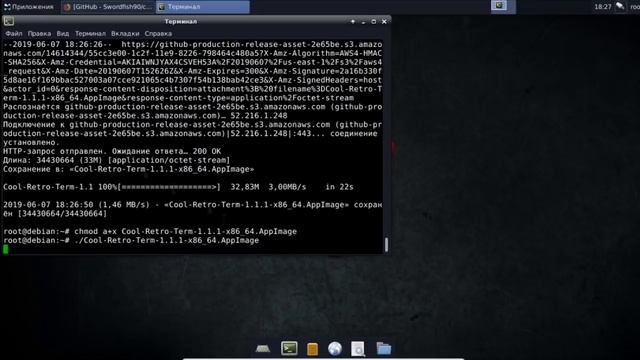Click the workspace switcher thumbnail in the panel
The image size is (640, 360).
pos(499,6)
